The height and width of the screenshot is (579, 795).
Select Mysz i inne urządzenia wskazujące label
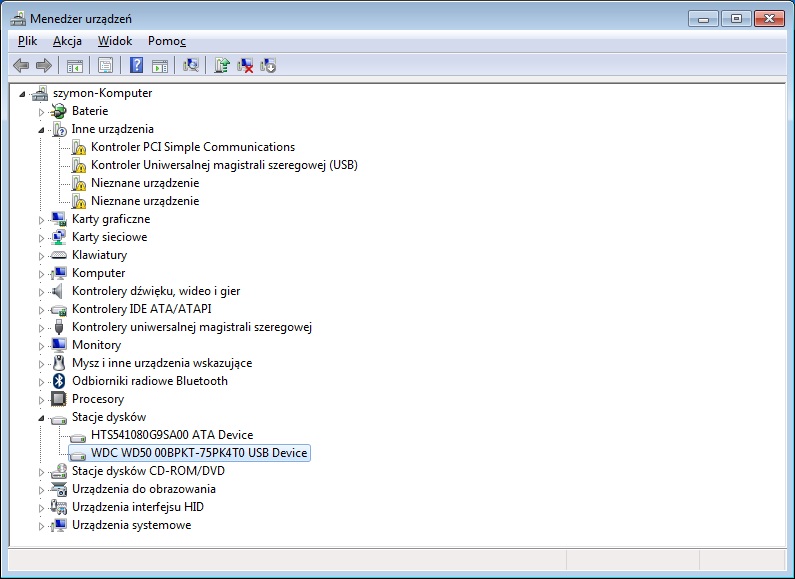[x=162, y=363]
